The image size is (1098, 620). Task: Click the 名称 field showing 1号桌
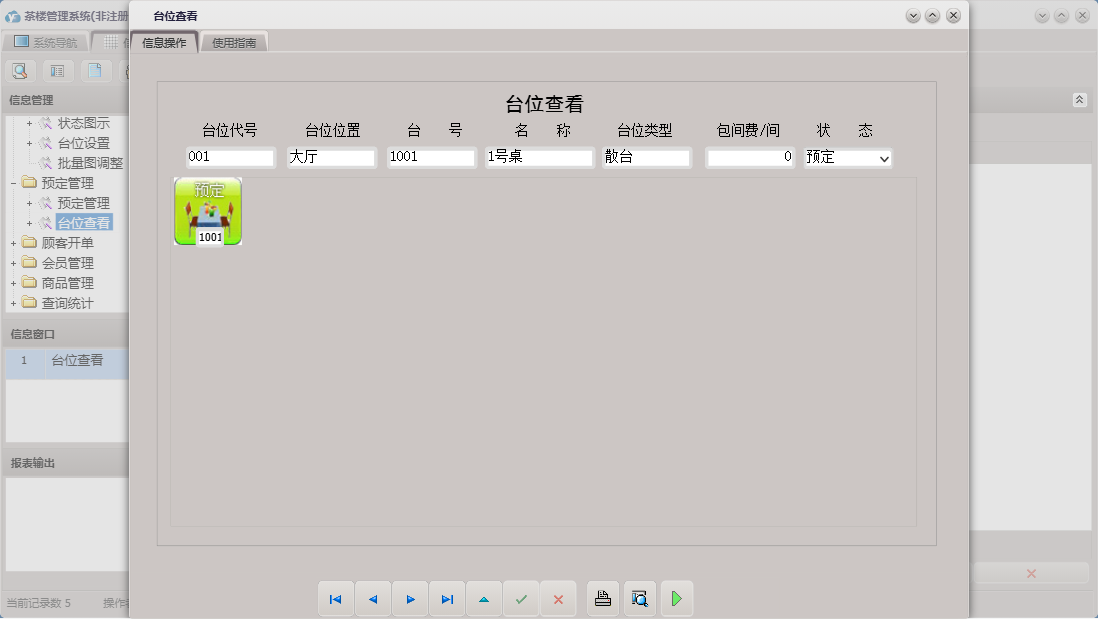tap(539, 157)
